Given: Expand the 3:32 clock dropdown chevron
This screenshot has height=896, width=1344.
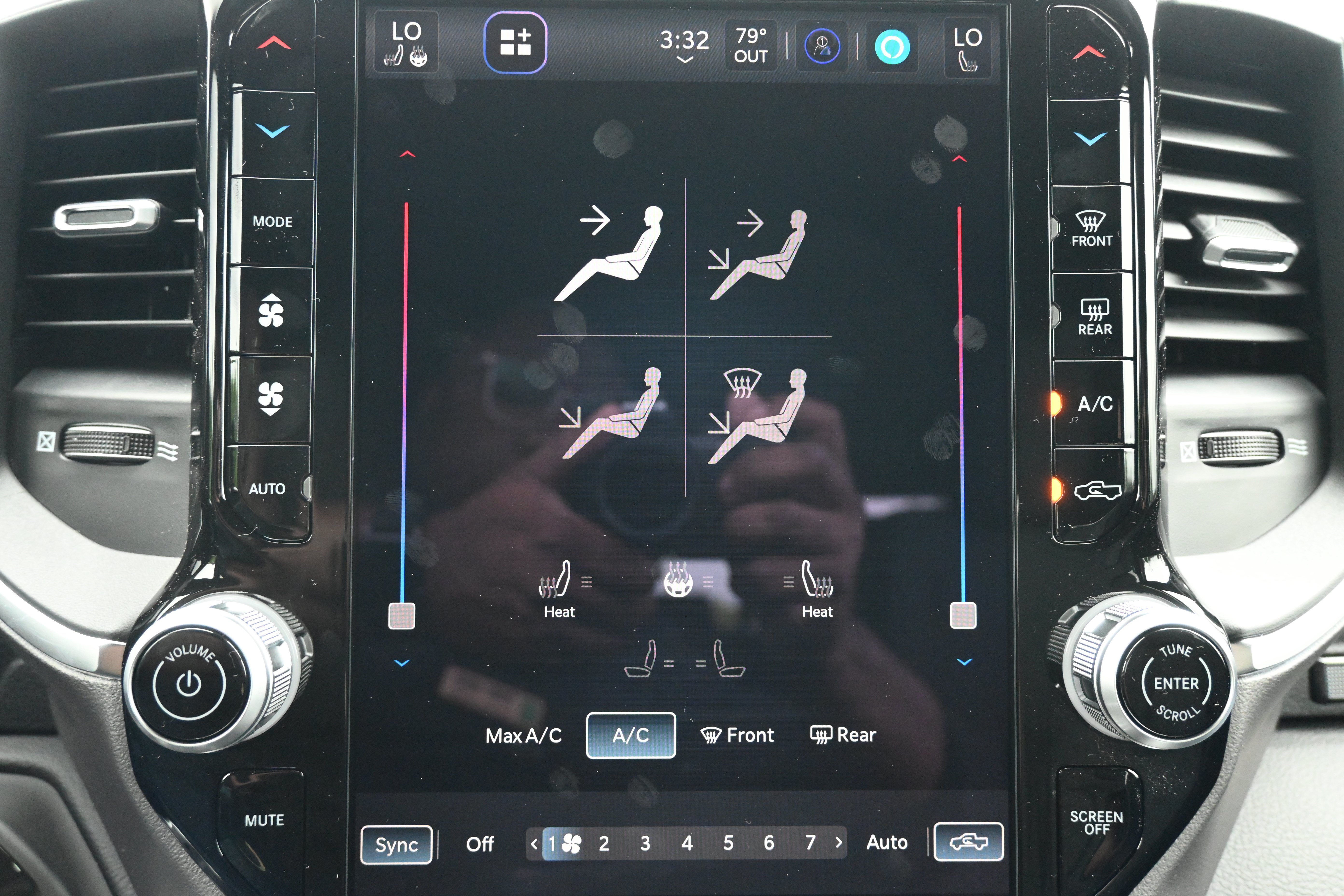Looking at the screenshot, I should click(x=685, y=59).
